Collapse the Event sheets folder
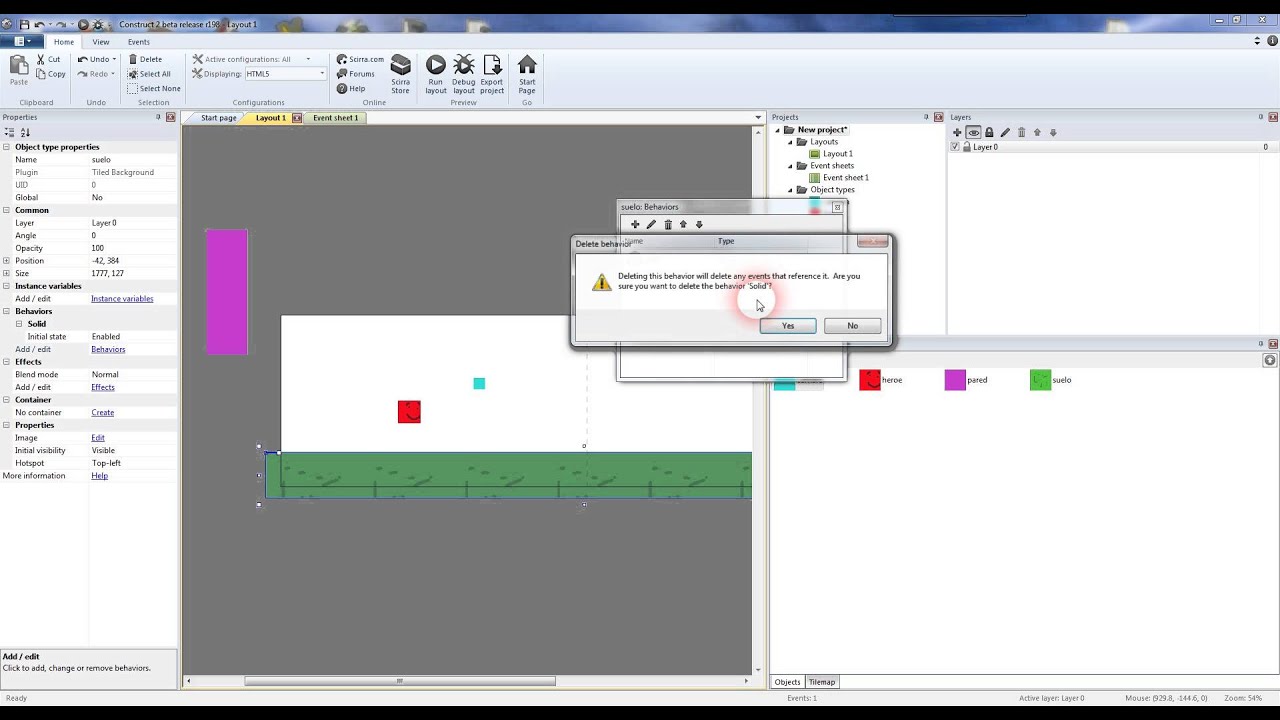This screenshot has height=720, width=1280. 790,166
